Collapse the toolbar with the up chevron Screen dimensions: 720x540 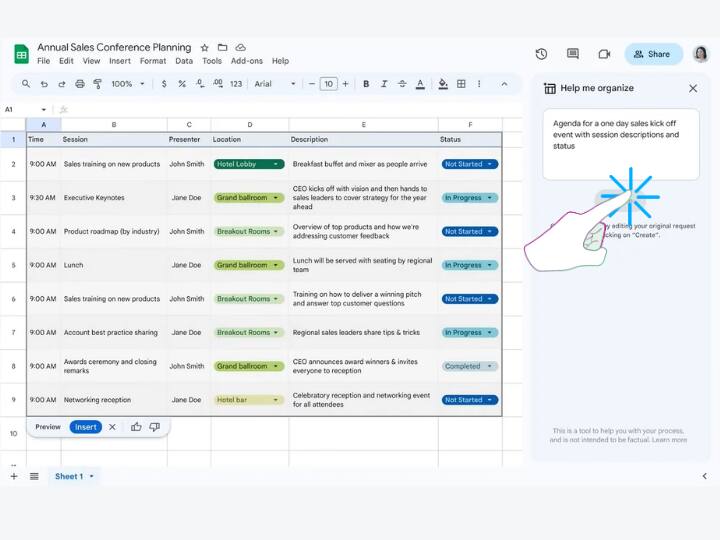pyautogui.click(x=504, y=84)
